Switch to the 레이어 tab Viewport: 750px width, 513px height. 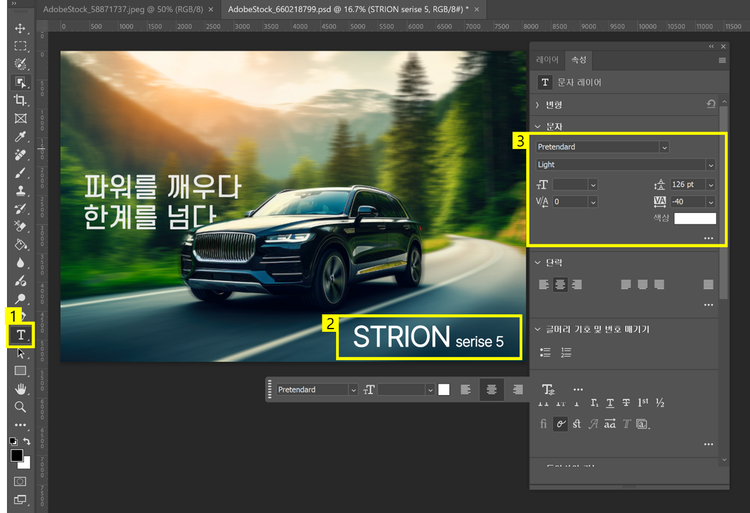(548, 60)
